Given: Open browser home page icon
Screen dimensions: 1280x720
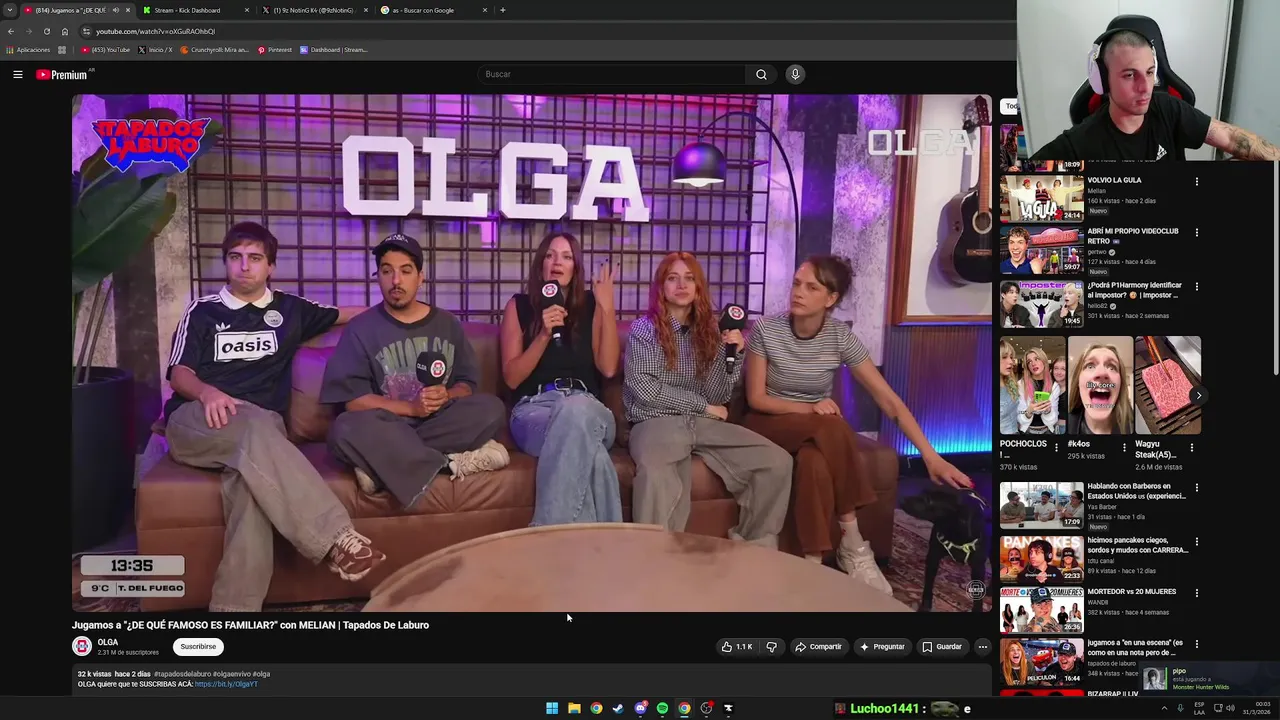Looking at the screenshot, I should pyautogui.click(x=65, y=31).
